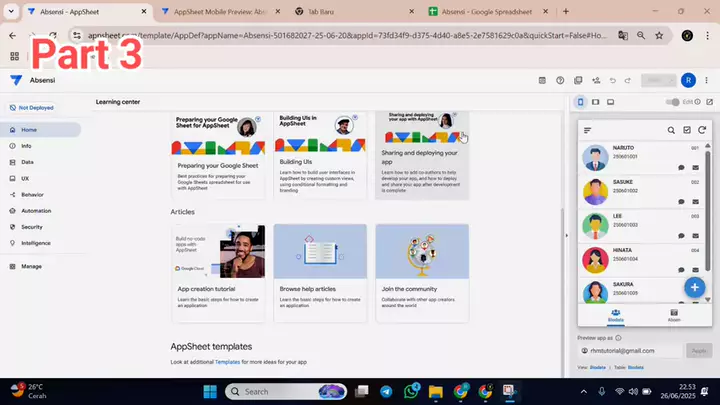The width and height of the screenshot is (720, 405).
Task: Click the Templates link
Action: (227, 360)
